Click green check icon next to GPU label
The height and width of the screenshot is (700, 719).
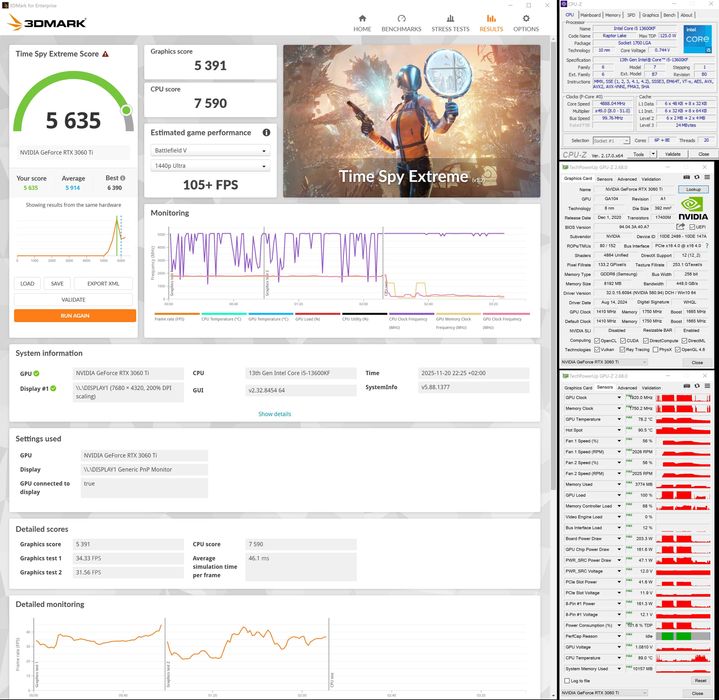(x=36, y=373)
